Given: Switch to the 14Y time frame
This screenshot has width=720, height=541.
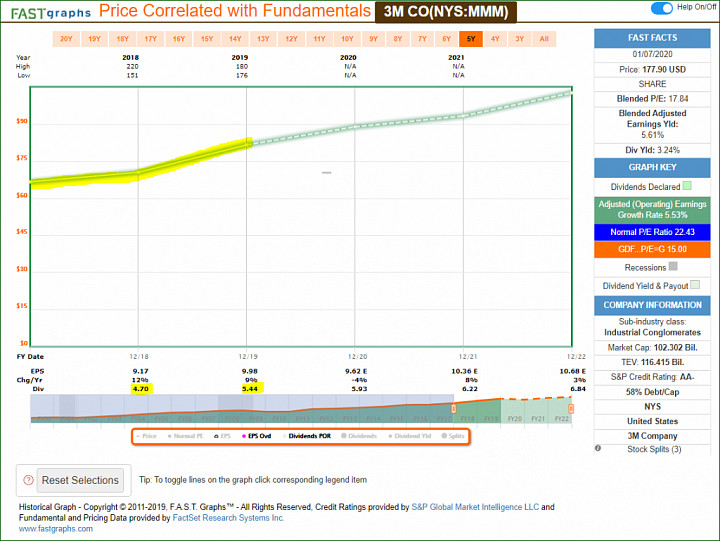Looking at the screenshot, I should 235,39.
